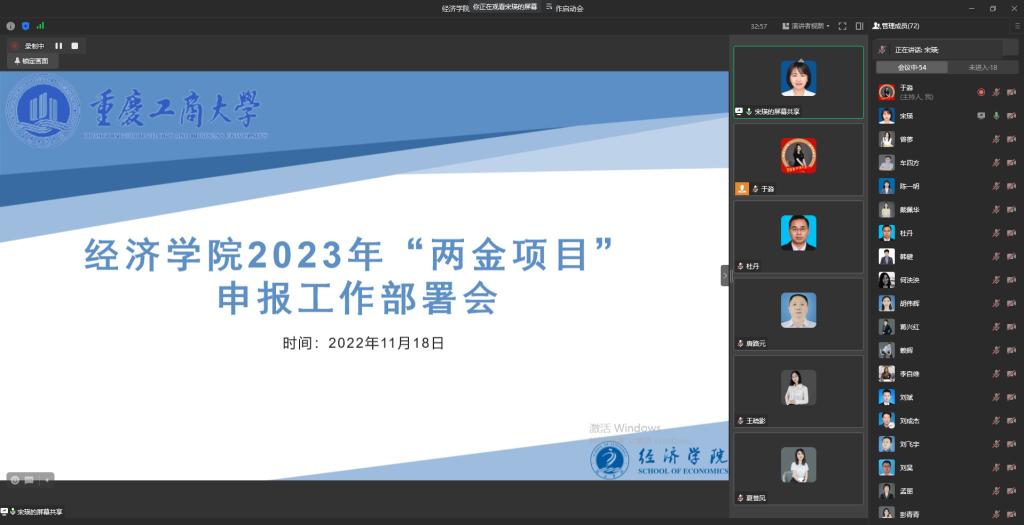Check the green network signal icon
The height and width of the screenshot is (525, 1024).
40,26
